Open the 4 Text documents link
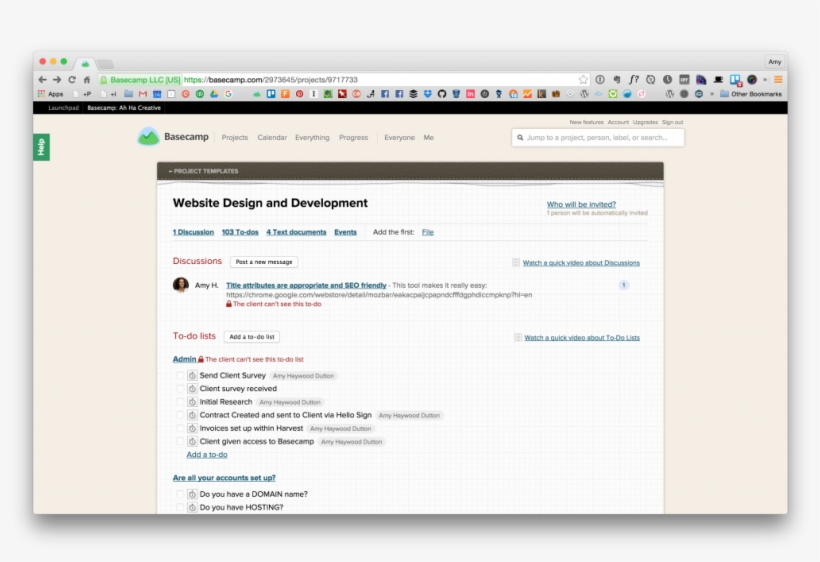820x562 pixels. click(x=296, y=232)
